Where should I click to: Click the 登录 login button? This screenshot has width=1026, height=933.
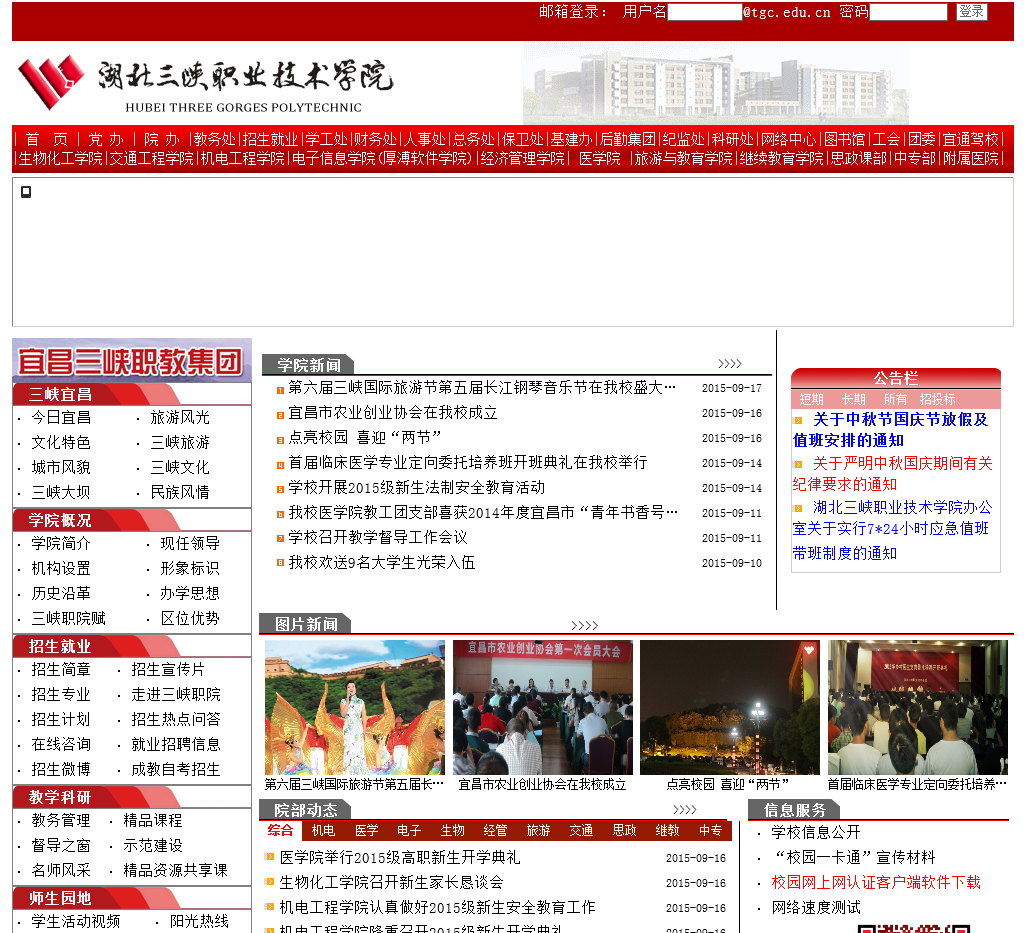(x=972, y=11)
